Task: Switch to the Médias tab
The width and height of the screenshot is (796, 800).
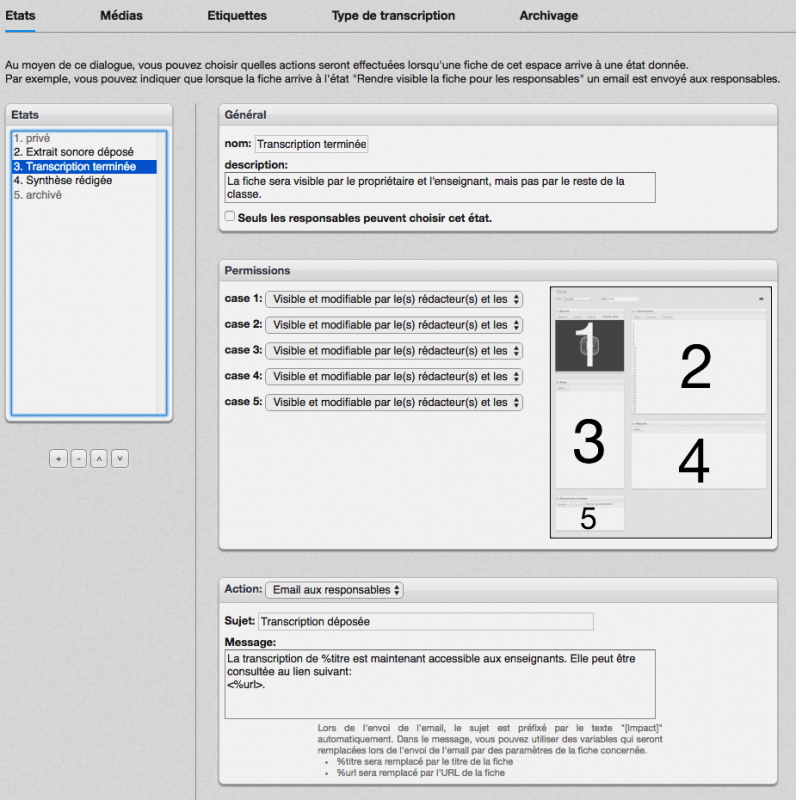Action: click(x=121, y=16)
